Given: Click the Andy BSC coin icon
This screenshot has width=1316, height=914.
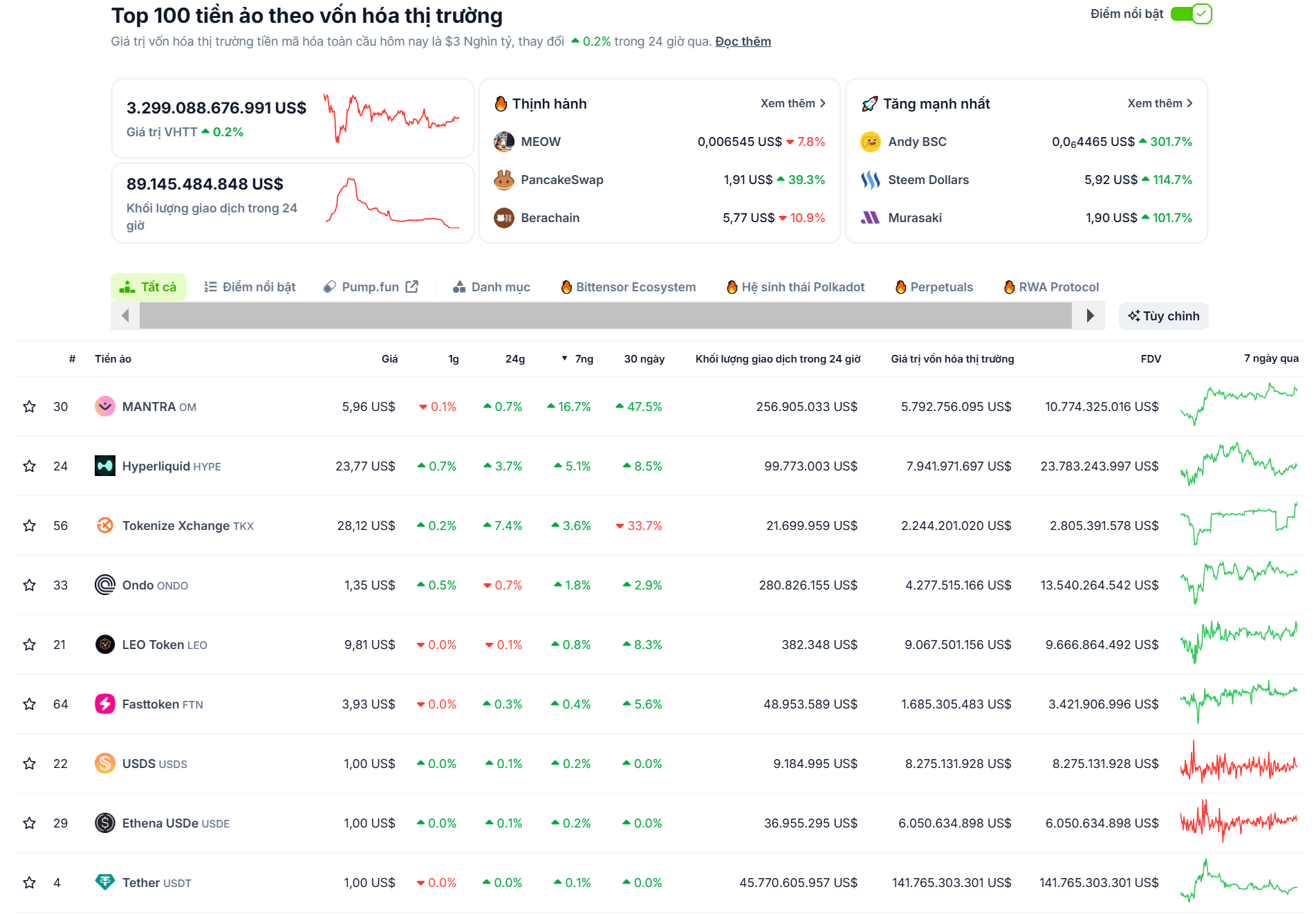Looking at the screenshot, I should [x=871, y=142].
